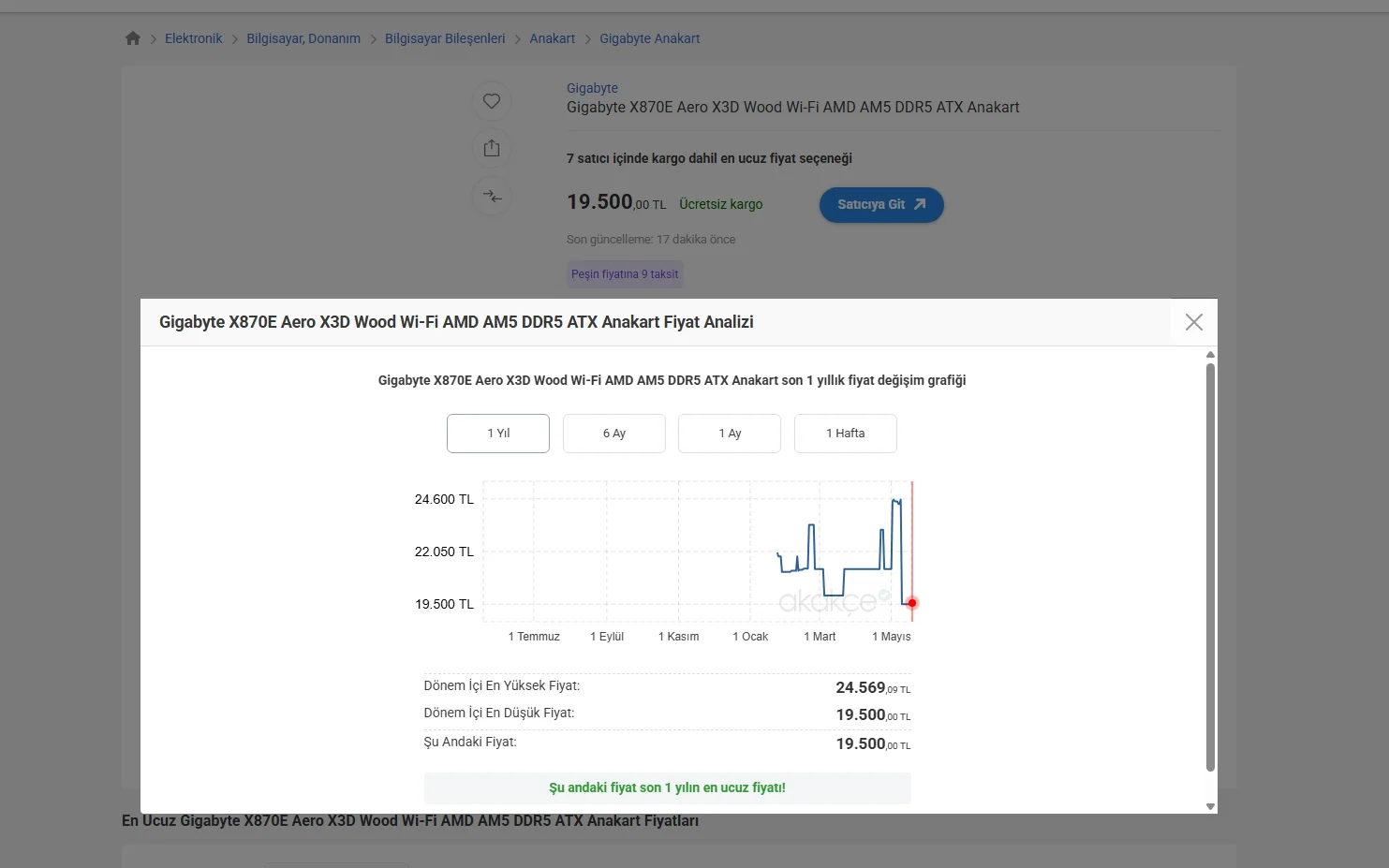Open Gigabyte Anakart breadcrumb link
Viewport: 1389px width, 868px height.
[x=650, y=38]
